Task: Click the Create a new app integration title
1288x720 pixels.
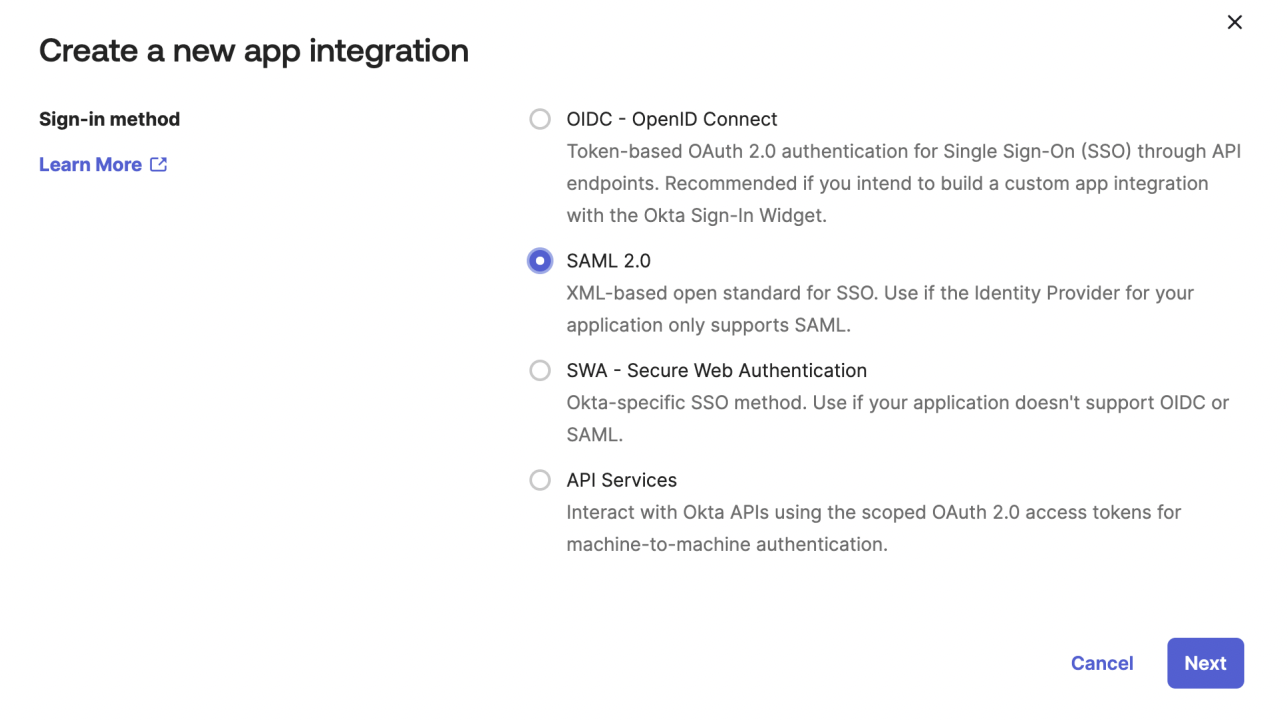Action: click(x=253, y=50)
